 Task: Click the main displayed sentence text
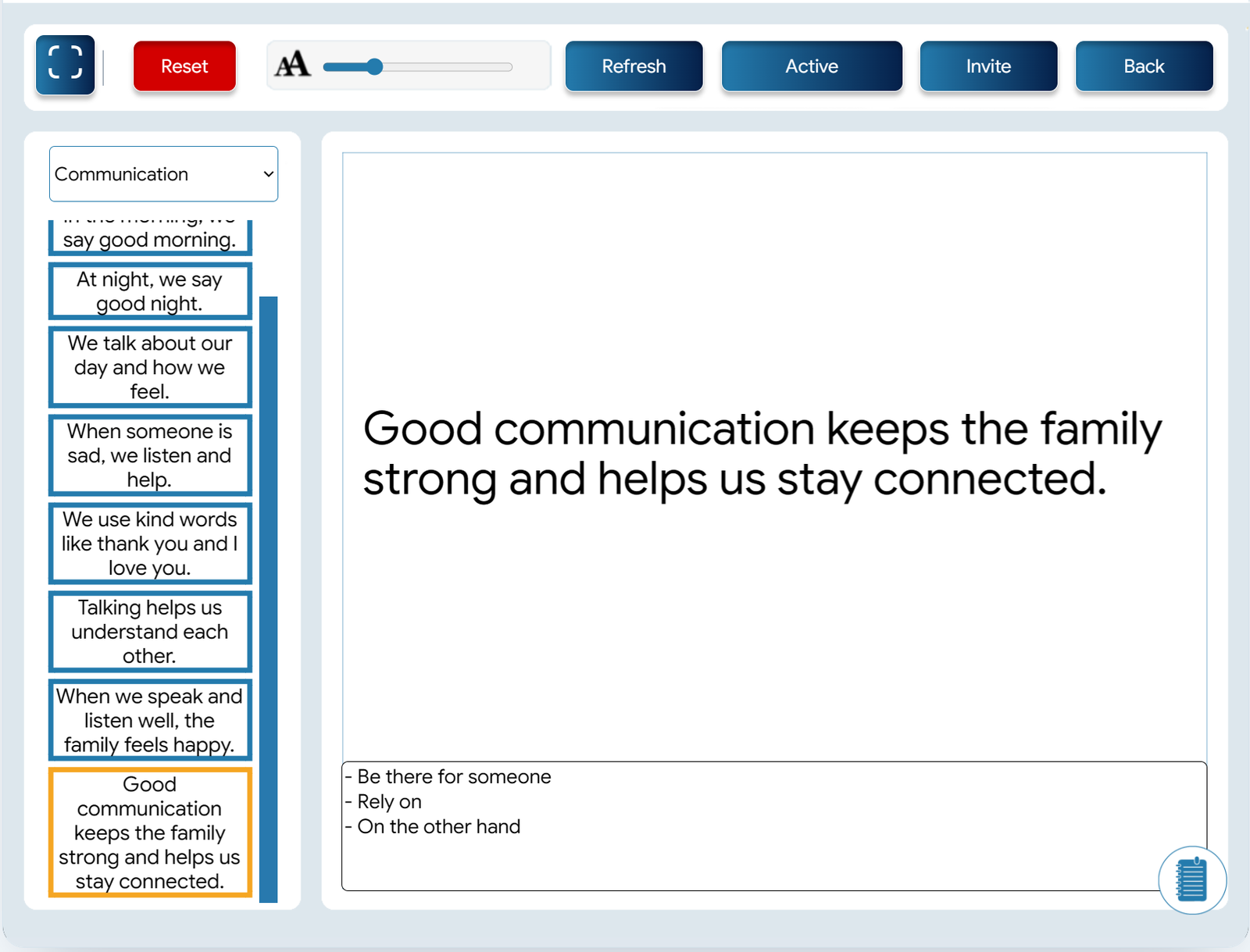coord(762,454)
